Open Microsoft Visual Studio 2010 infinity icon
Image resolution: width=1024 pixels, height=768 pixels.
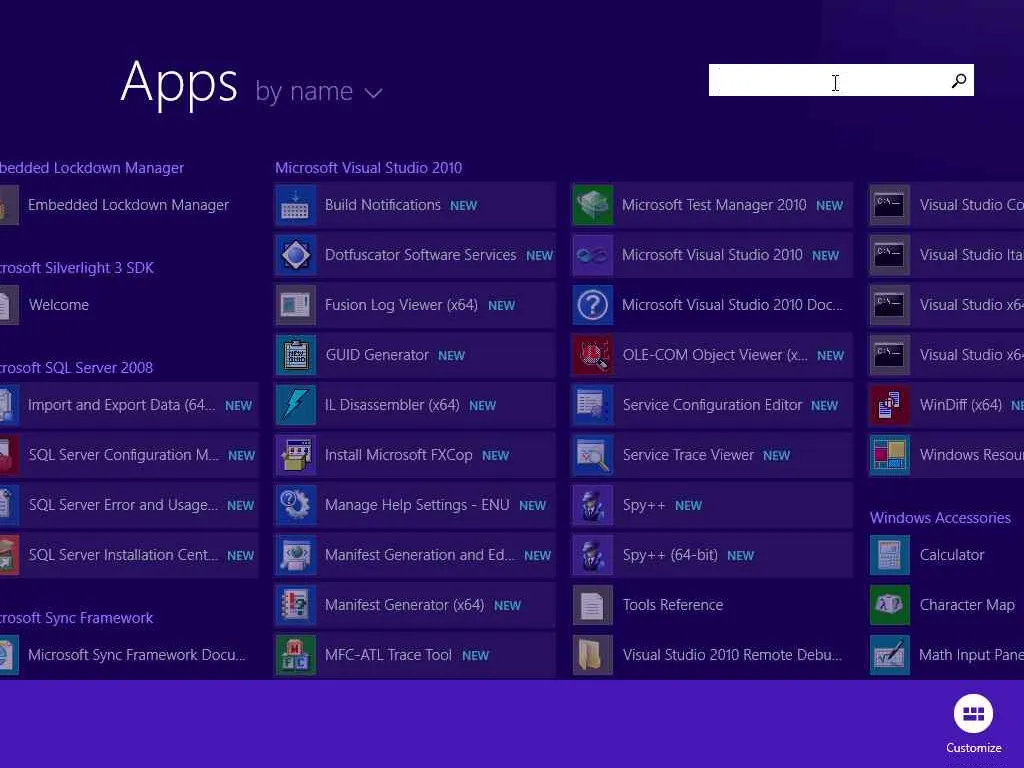tap(593, 255)
